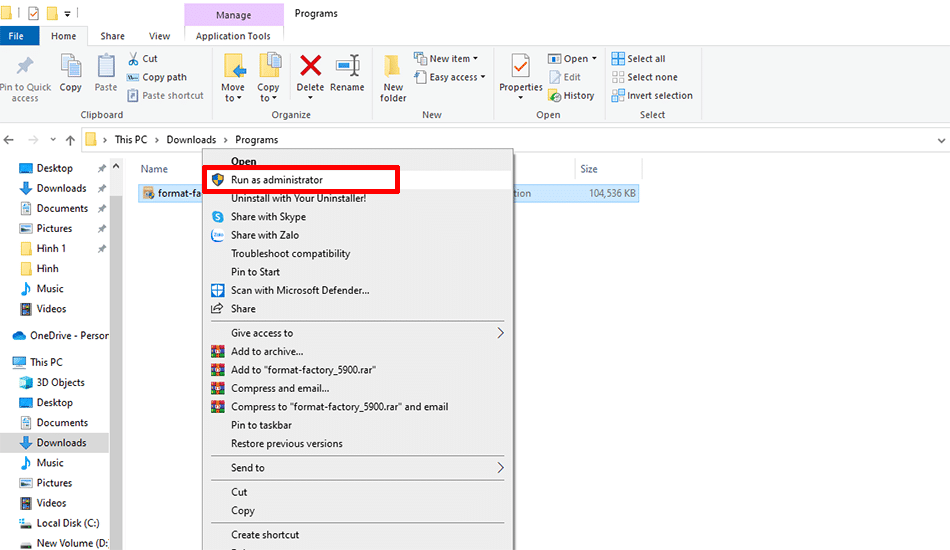The image size is (950, 550).
Task: Click Invert selection in the ribbon
Action: [x=659, y=96]
